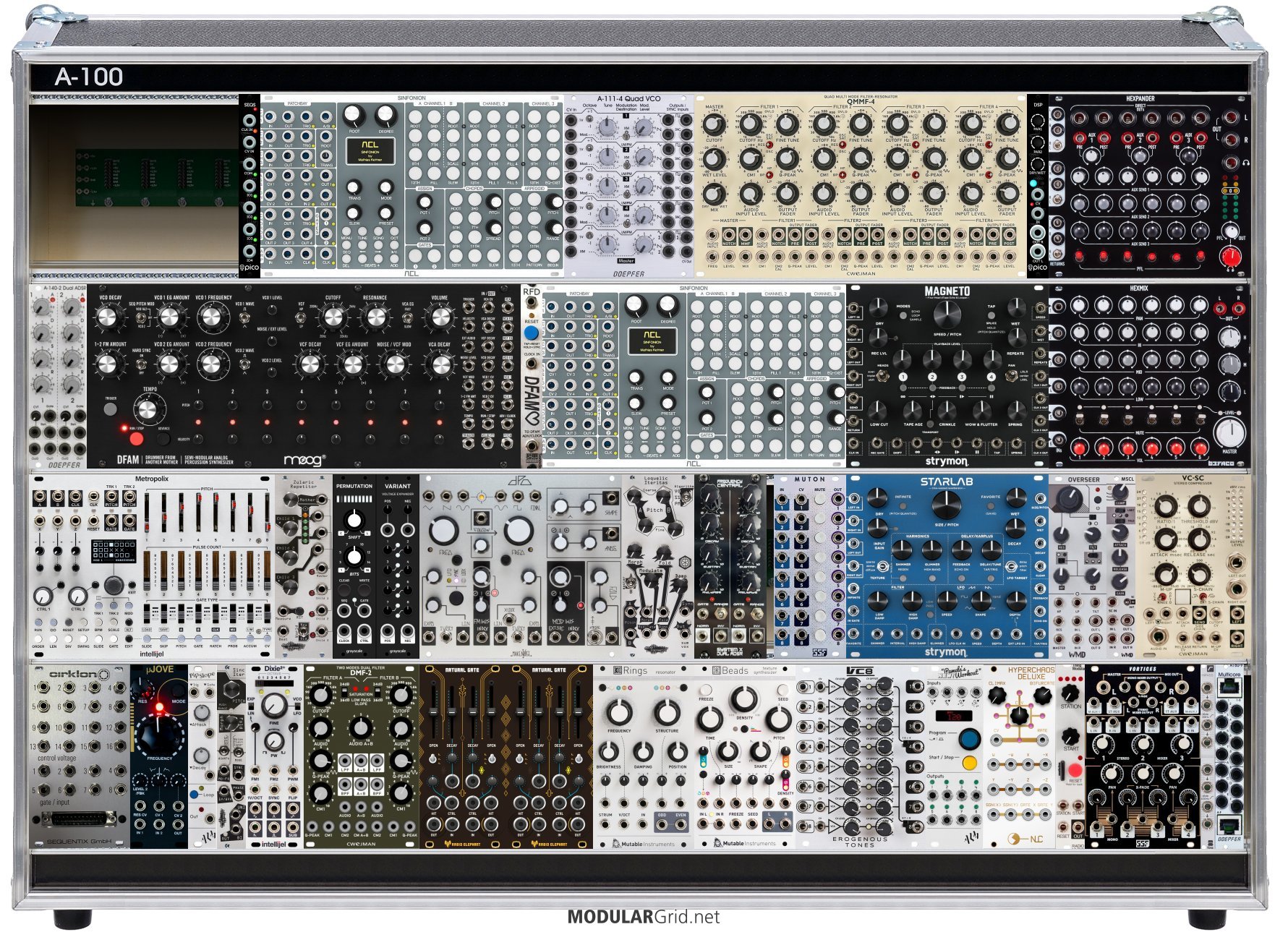
Task: Select the Grayscale Variant expander module
Action: pos(398,566)
